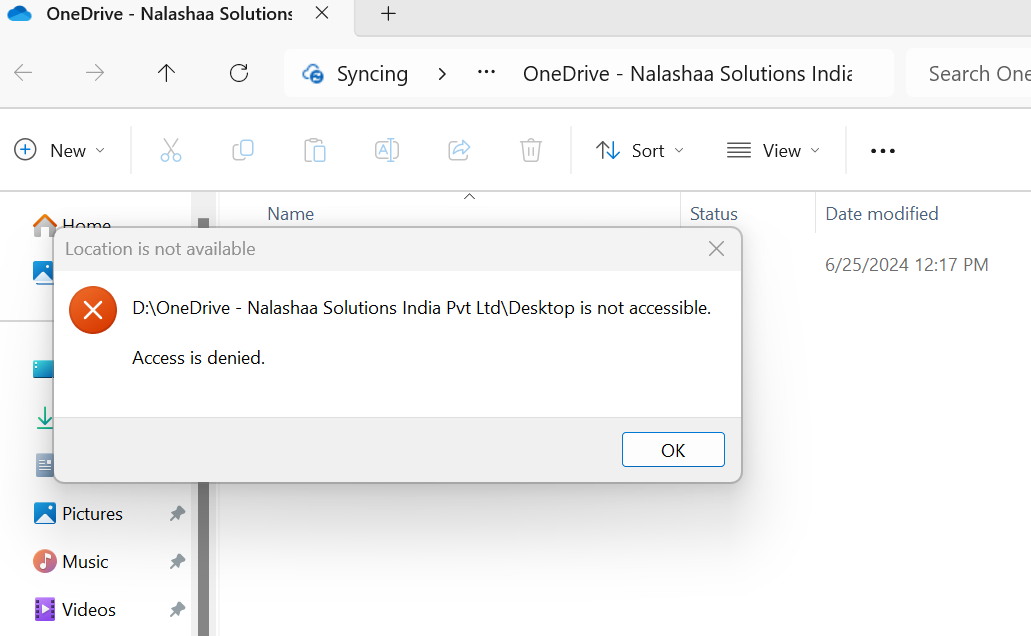This screenshot has height=636, width=1031.
Task: Go up one folder level
Action: click(x=167, y=73)
